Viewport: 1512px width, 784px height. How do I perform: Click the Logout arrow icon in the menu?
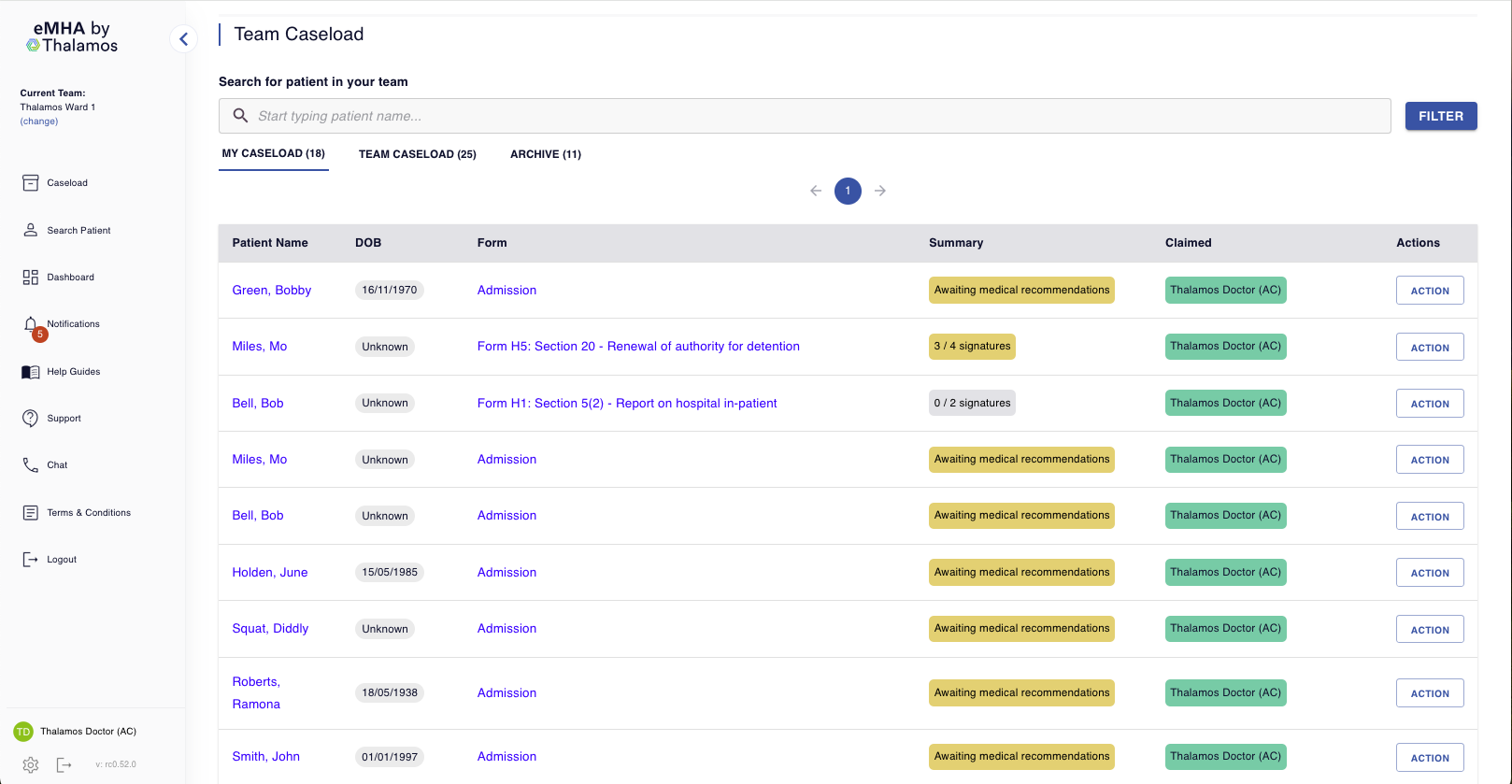click(31, 560)
